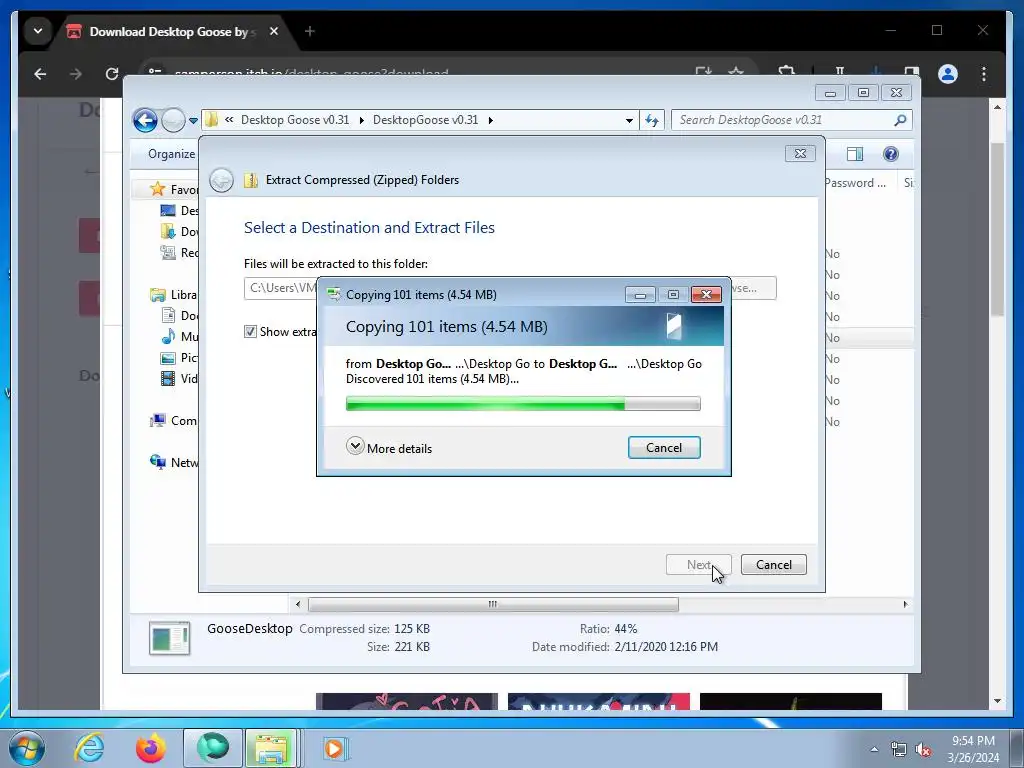Select Favorites in Explorer navigation pane
This screenshot has height=768, width=1024.
click(174, 189)
